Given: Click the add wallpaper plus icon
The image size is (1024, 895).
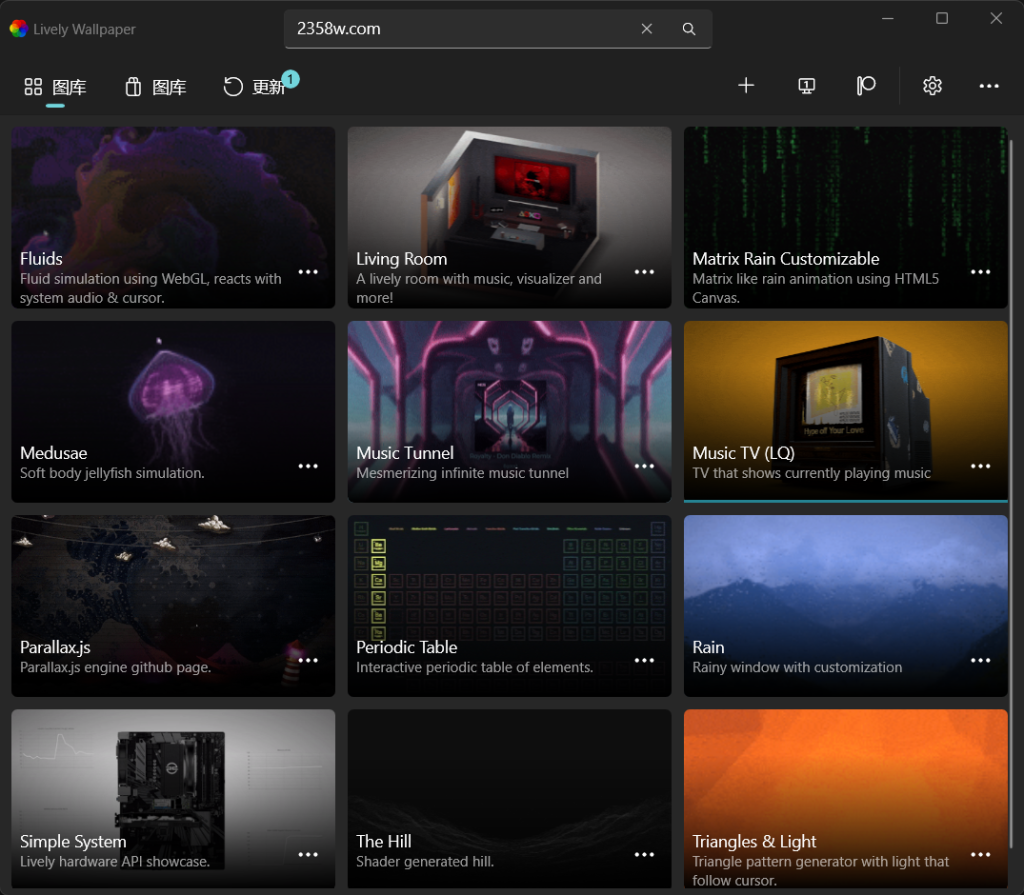Looking at the screenshot, I should click(x=745, y=86).
